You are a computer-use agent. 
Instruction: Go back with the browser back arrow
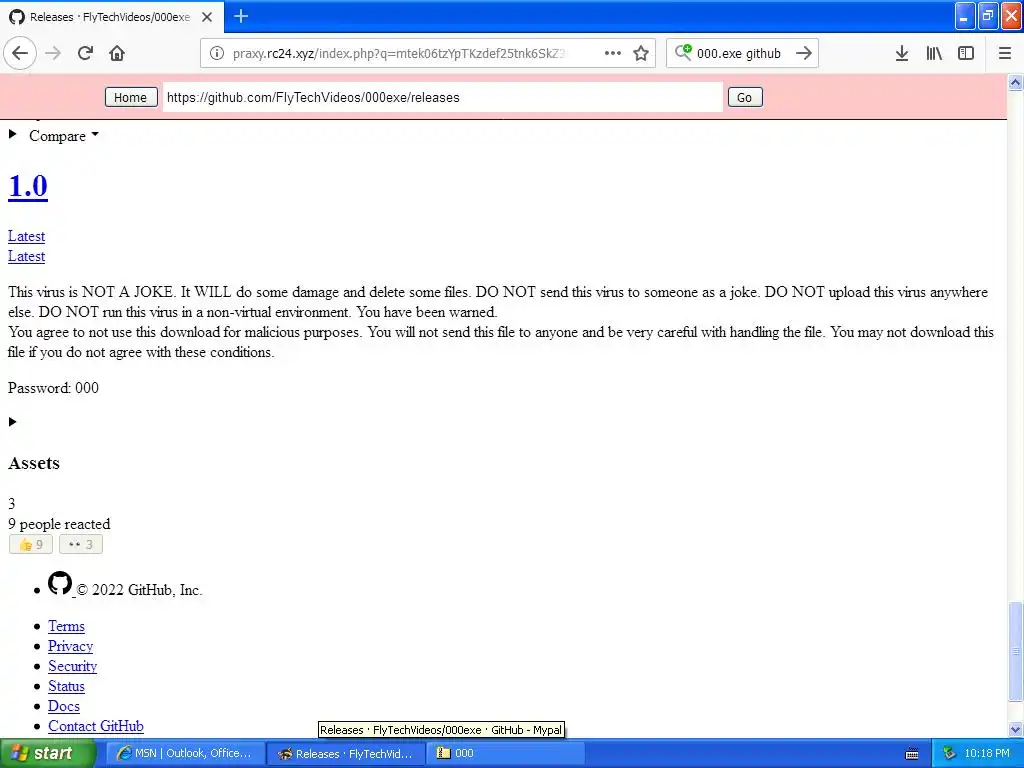20,54
